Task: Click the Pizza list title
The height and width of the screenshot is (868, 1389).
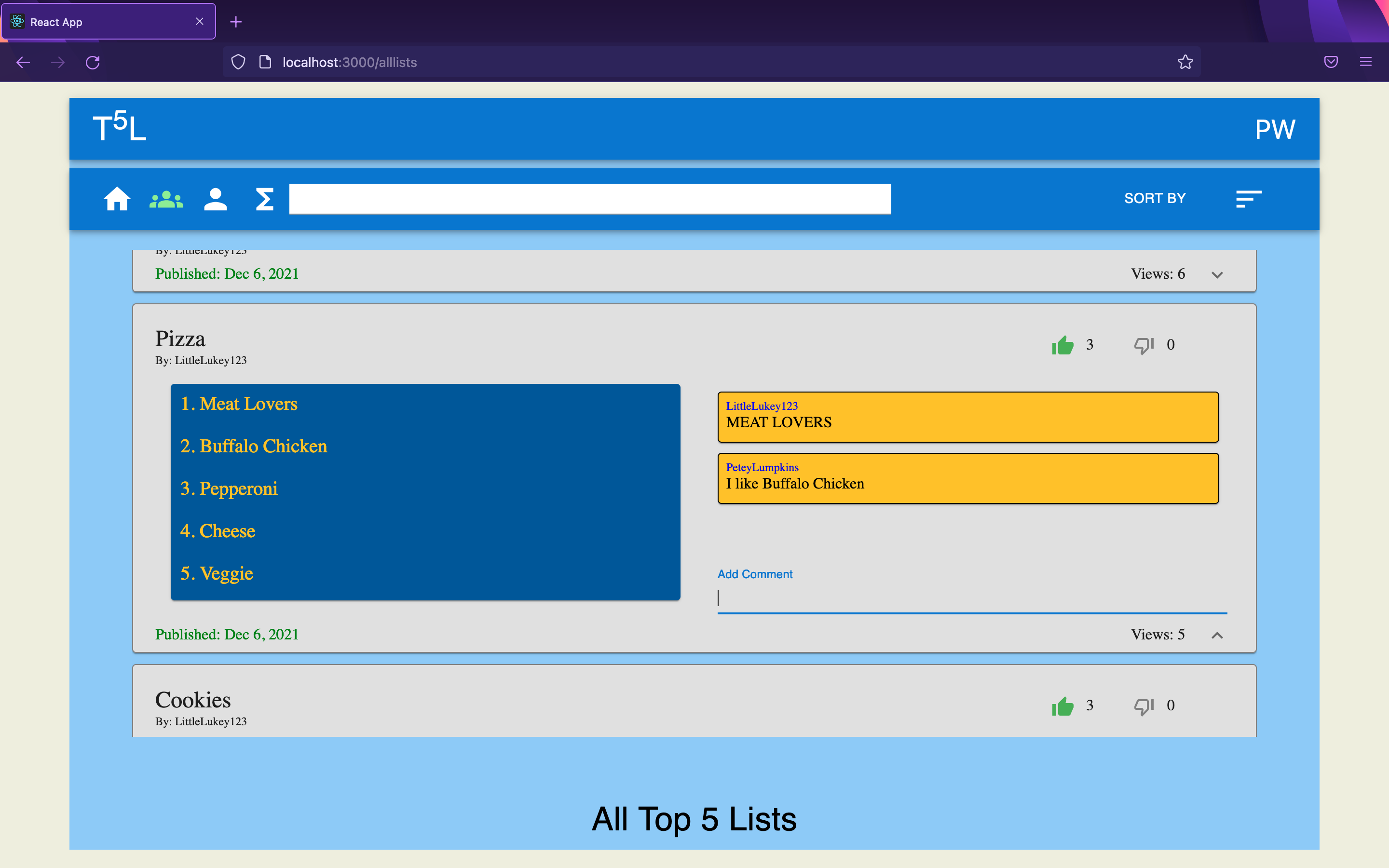Action: point(180,339)
